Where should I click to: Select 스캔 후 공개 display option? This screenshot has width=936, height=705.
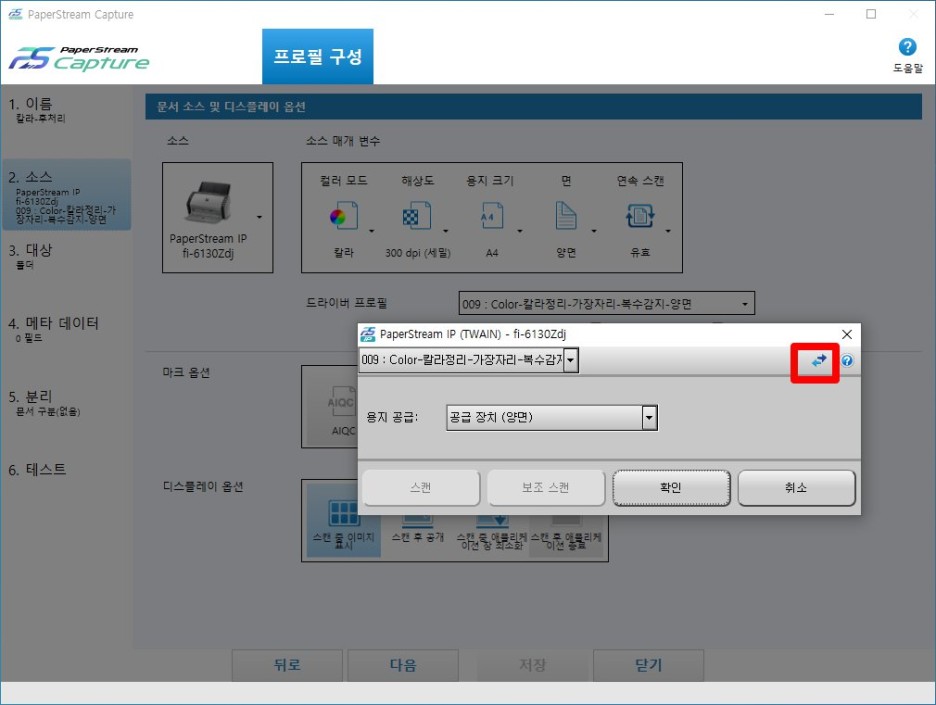coord(418,529)
